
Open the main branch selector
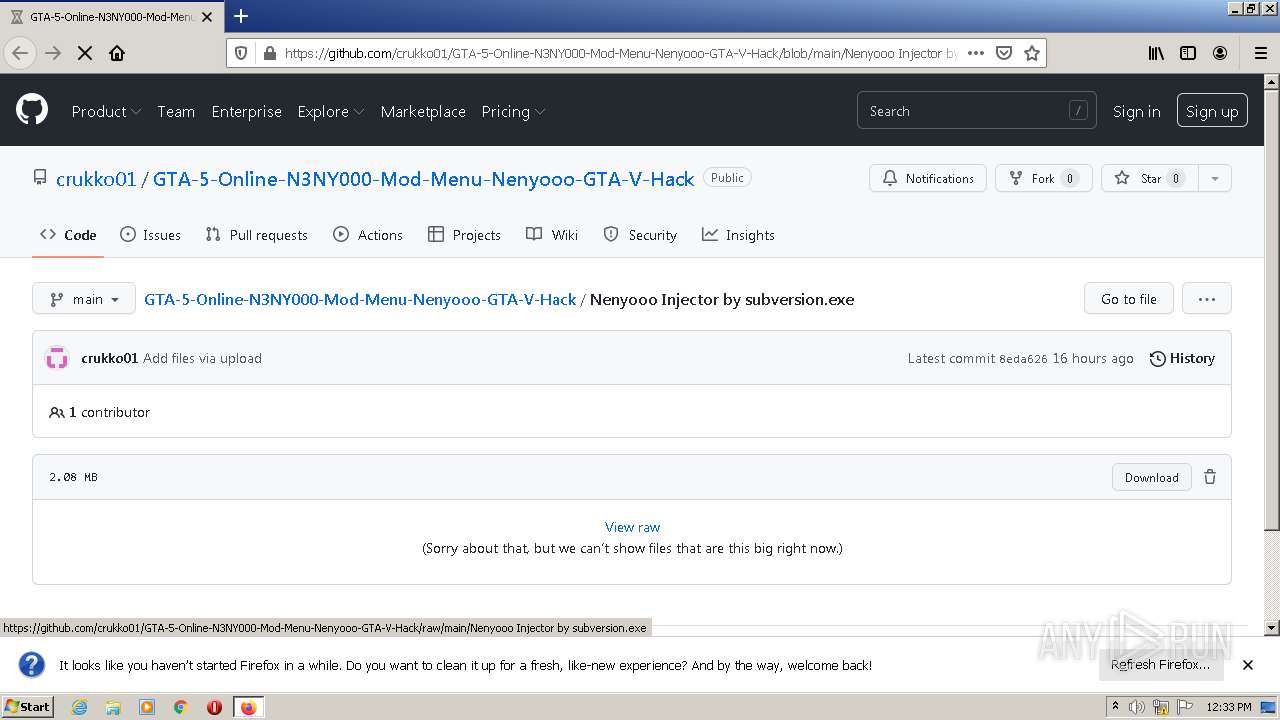(84, 299)
